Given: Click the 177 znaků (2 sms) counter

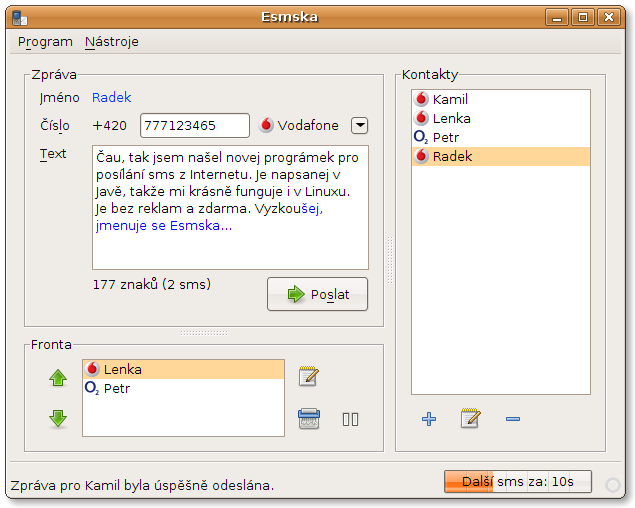Looking at the screenshot, I should (x=152, y=284).
